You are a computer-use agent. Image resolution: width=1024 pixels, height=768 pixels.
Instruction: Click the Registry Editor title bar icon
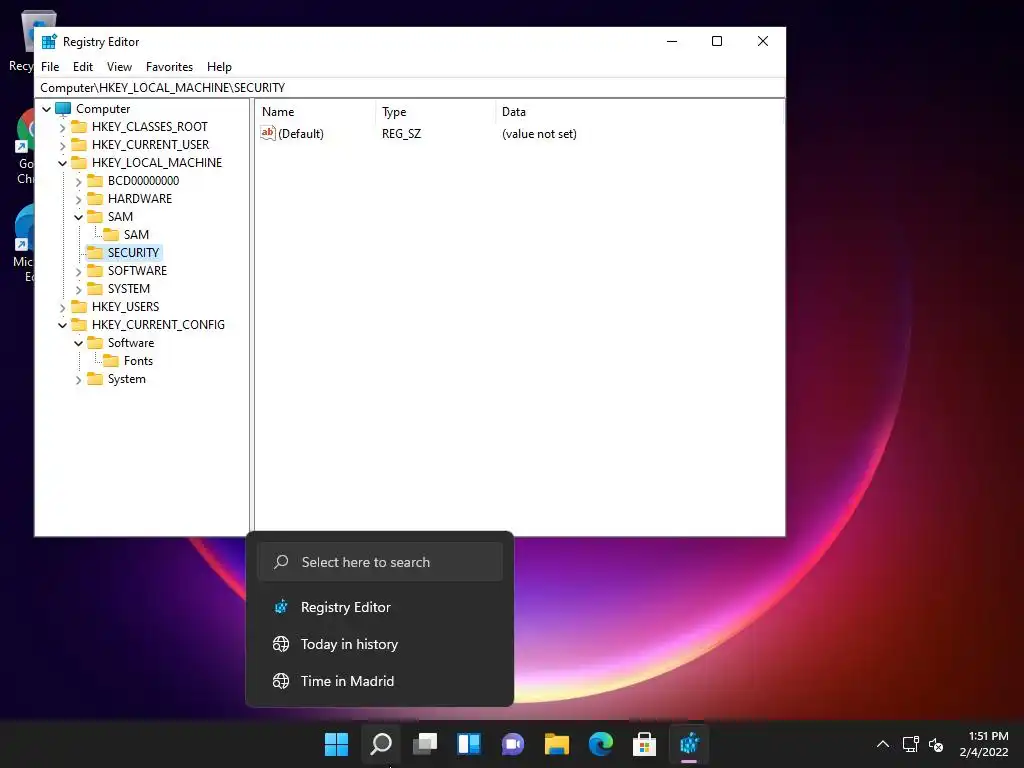click(x=49, y=42)
